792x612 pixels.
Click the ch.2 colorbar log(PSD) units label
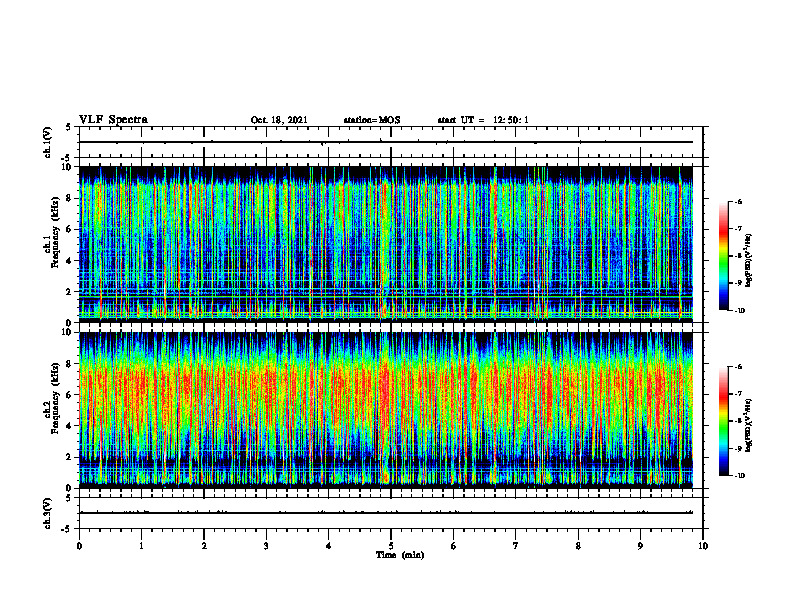pyautogui.click(x=750, y=426)
